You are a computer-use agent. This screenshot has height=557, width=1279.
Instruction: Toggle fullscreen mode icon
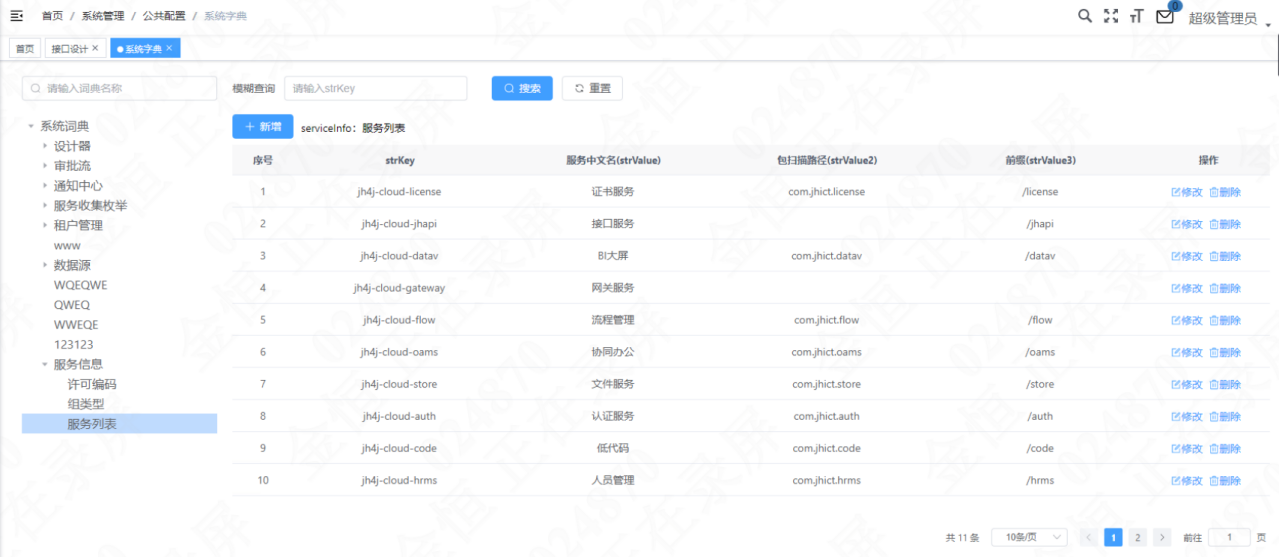tap(1111, 16)
